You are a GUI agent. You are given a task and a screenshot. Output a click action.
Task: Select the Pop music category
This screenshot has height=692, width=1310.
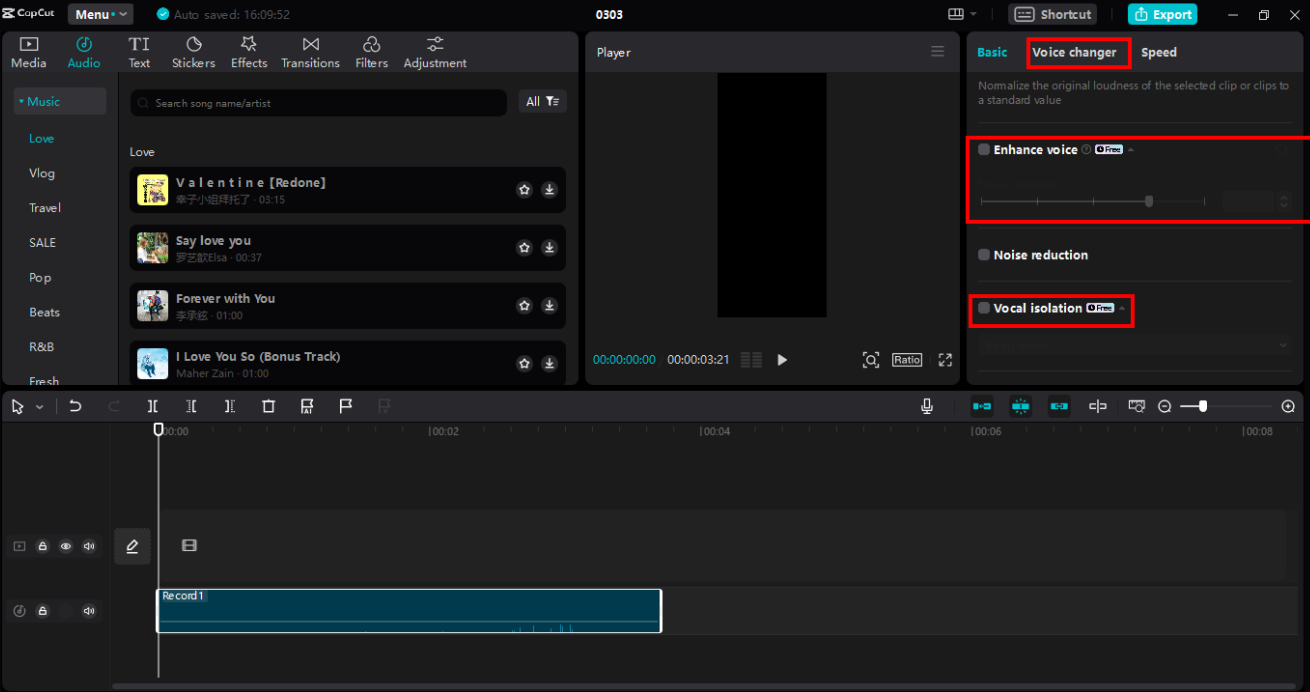(40, 277)
